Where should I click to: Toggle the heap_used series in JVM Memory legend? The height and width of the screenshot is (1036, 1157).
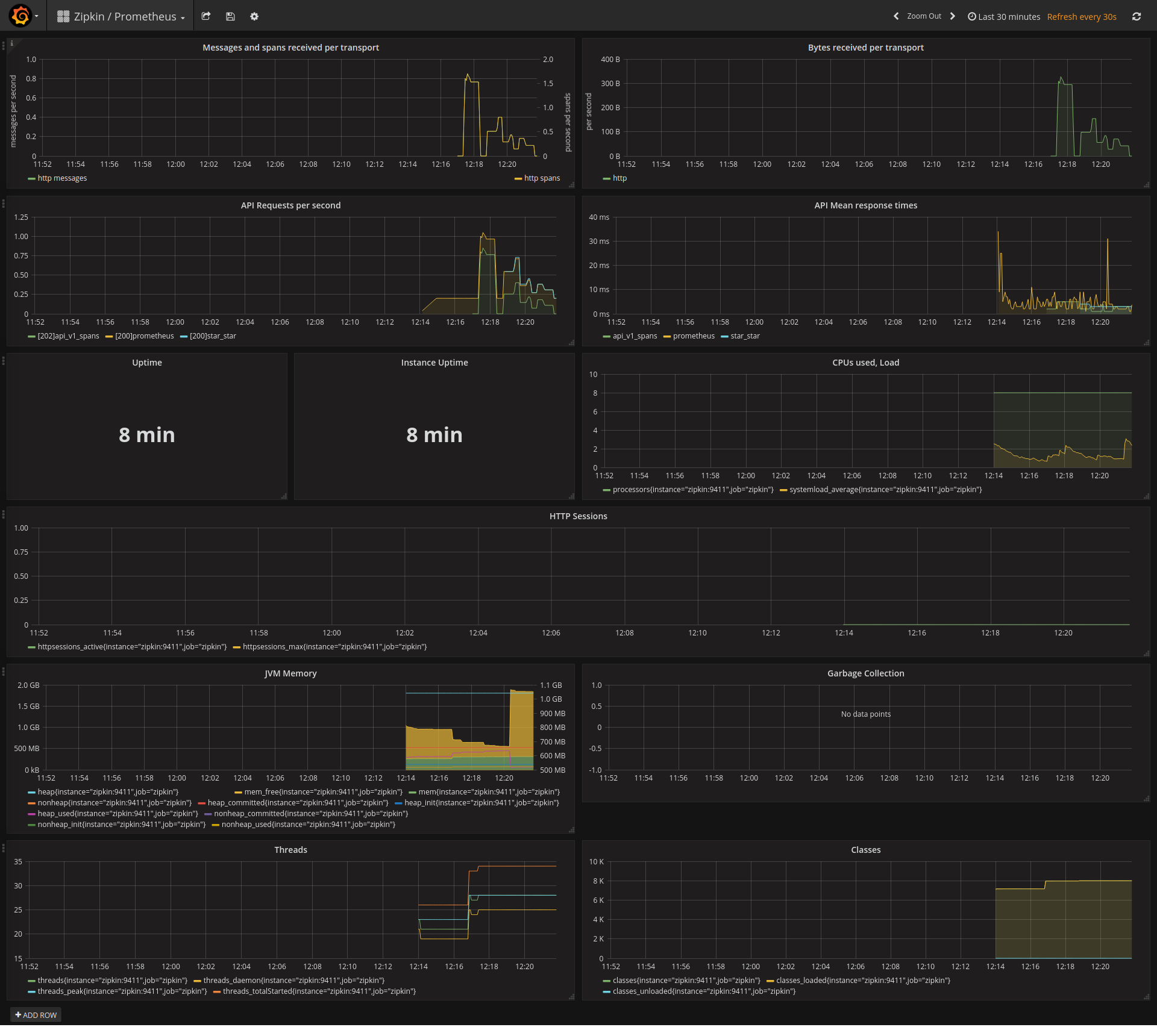coord(118,814)
